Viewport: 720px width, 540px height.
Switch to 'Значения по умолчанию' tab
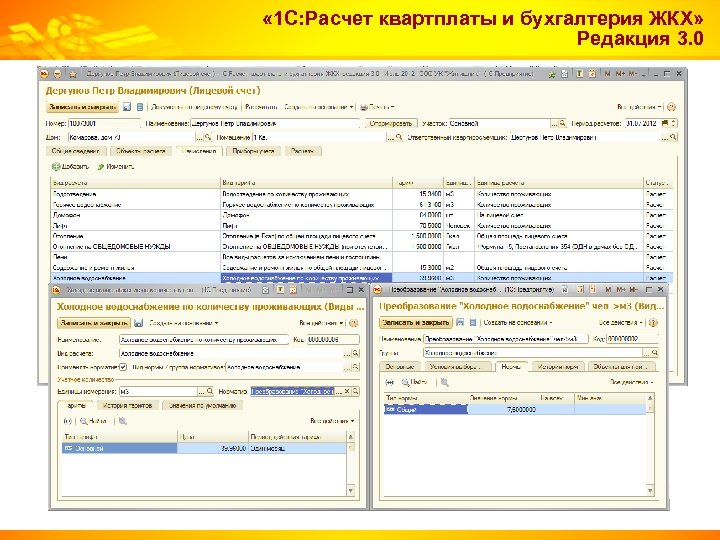pos(202,405)
